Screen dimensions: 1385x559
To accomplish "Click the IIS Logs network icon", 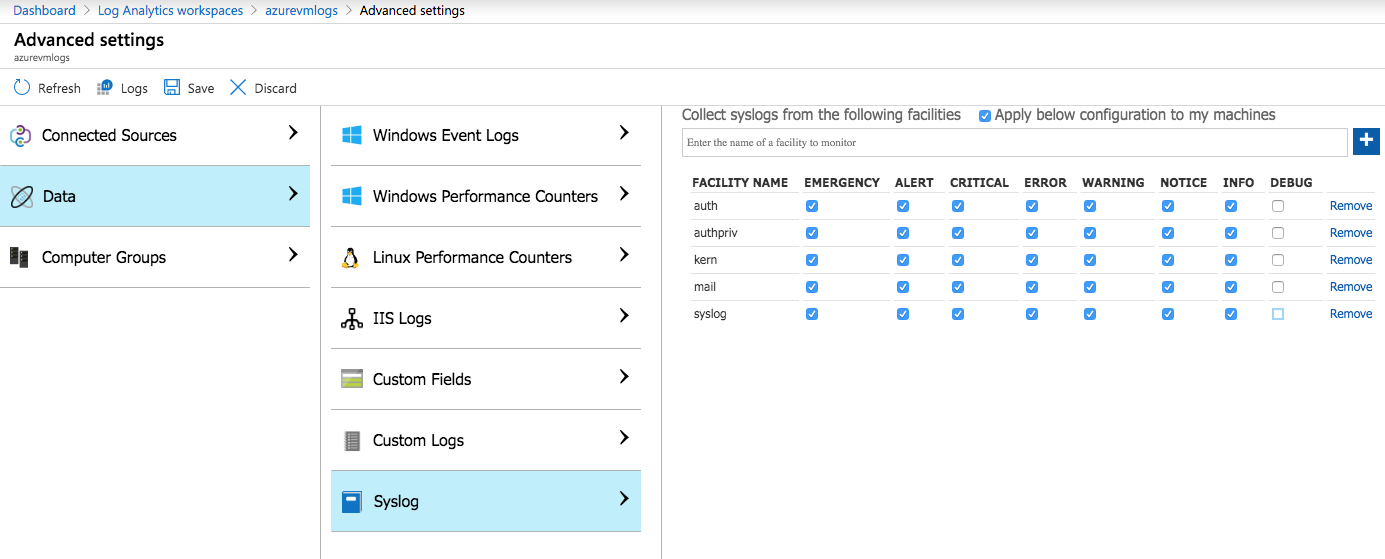I will [x=351, y=318].
